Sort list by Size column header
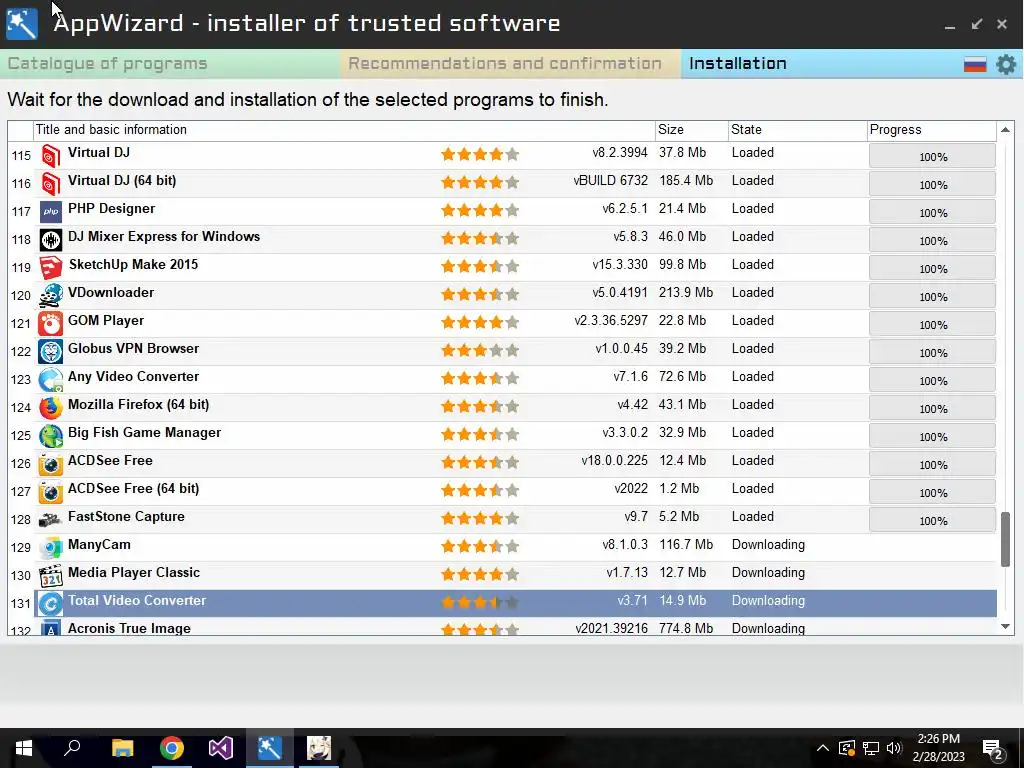 (x=692, y=130)
